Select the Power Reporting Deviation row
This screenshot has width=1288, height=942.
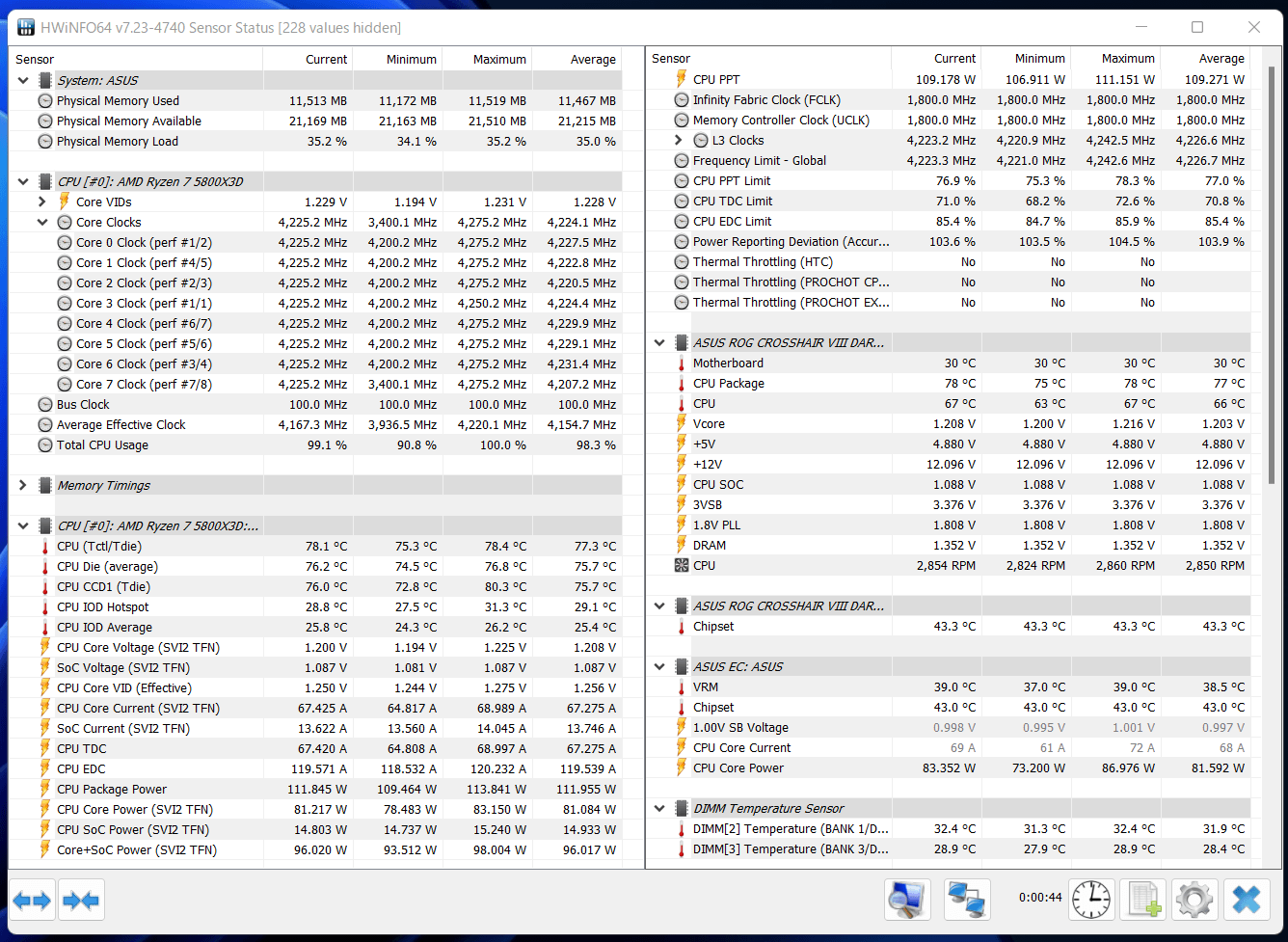pos(949,242)
